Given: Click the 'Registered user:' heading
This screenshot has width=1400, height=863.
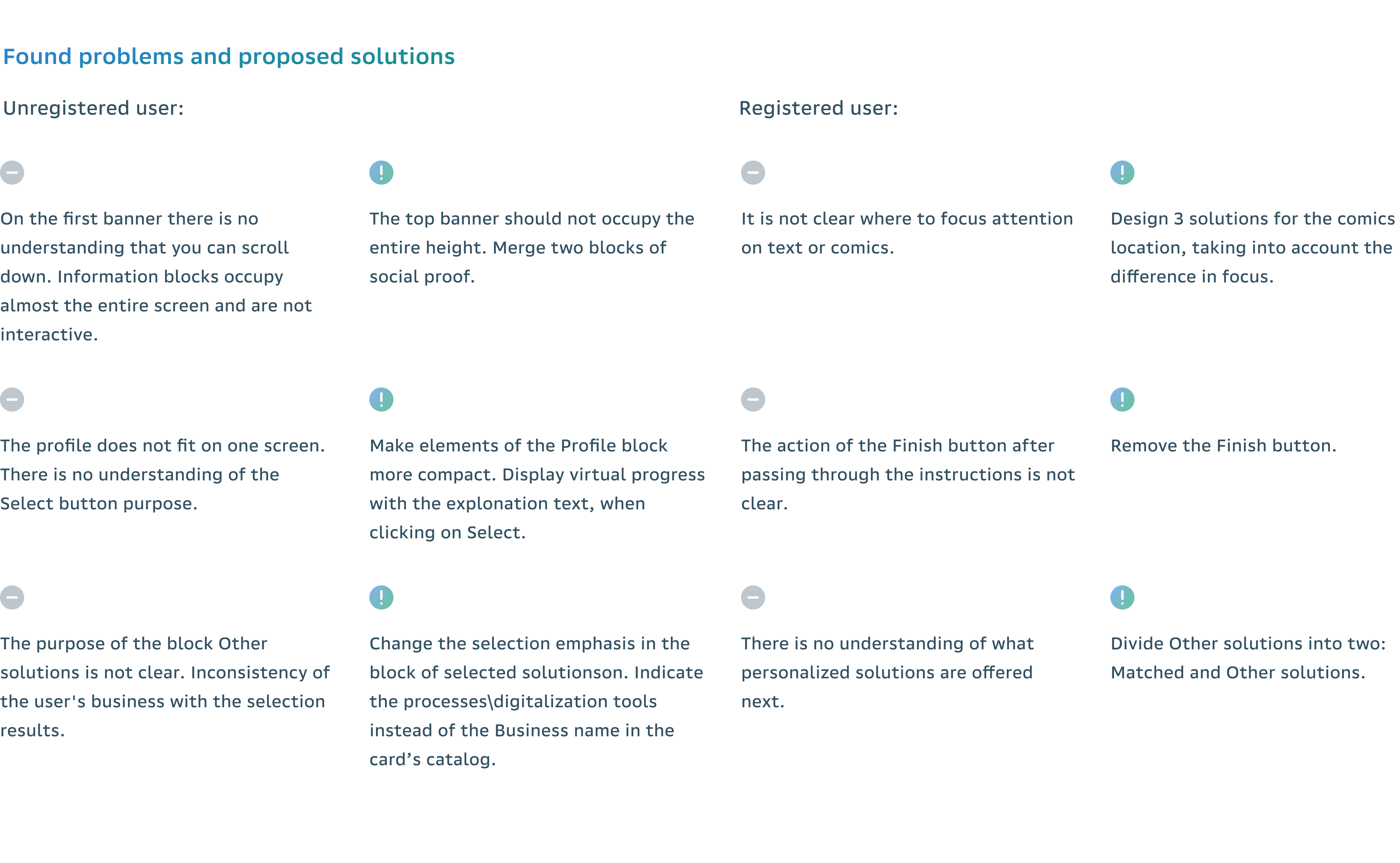Looking at the screenshot, I should 818,108.
